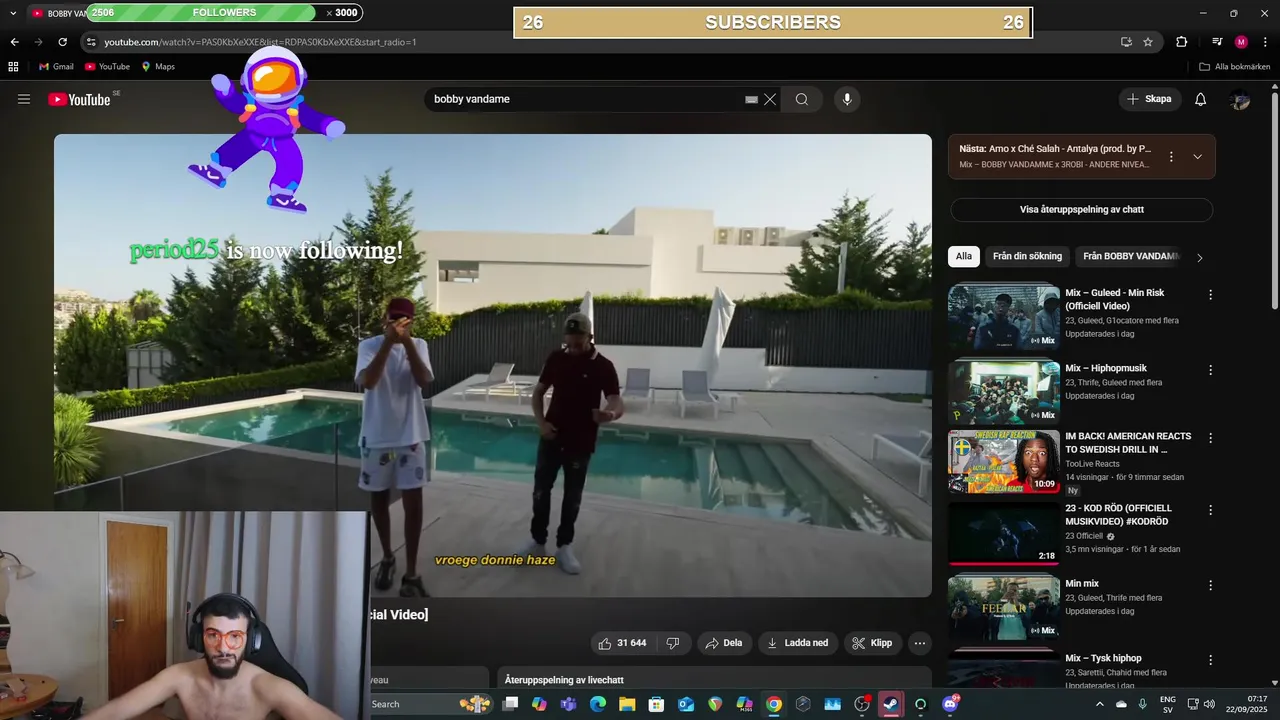
Task: View site information icon in address bar
Action: pos(91,42)
